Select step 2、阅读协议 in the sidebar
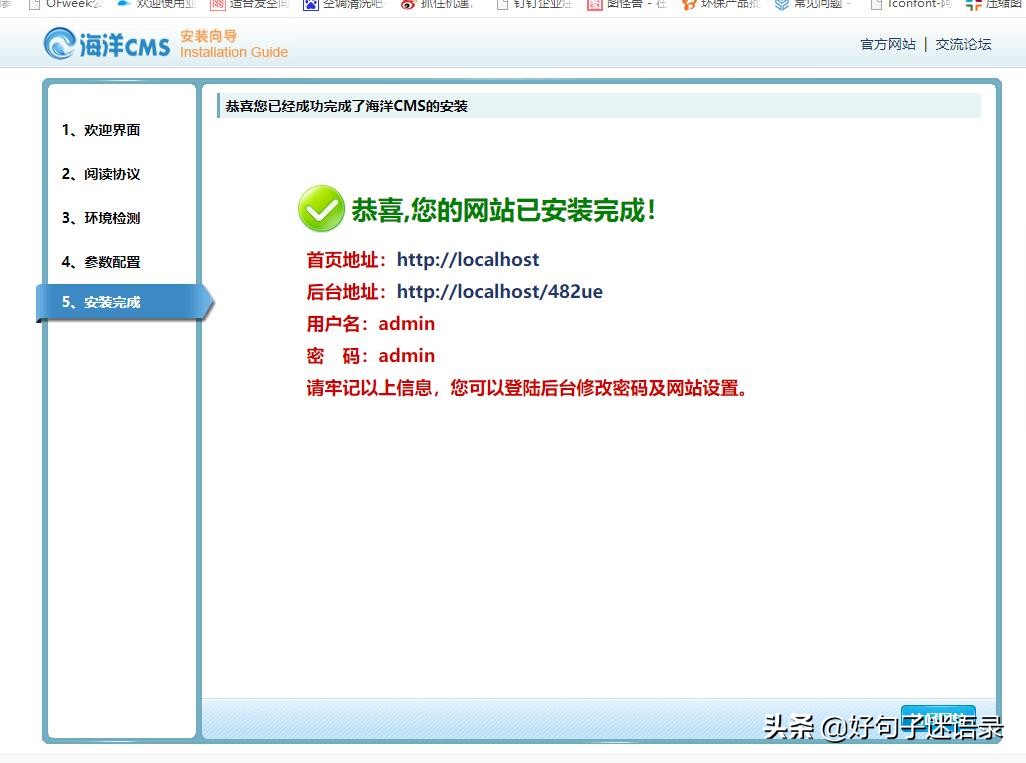 [x=101, y=173]
